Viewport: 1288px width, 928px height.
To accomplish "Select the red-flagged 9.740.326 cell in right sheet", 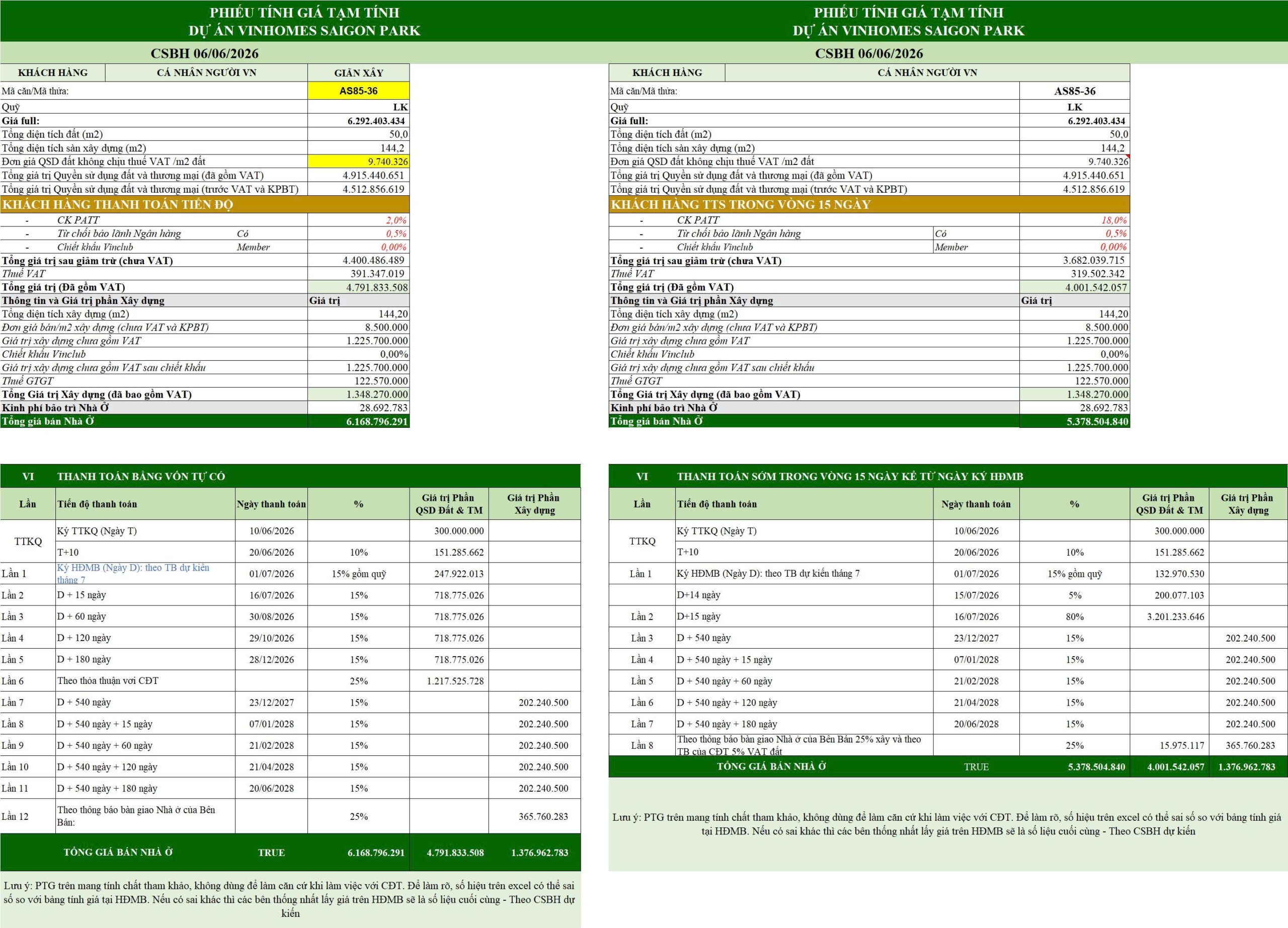I will (x=1075, y=162).
